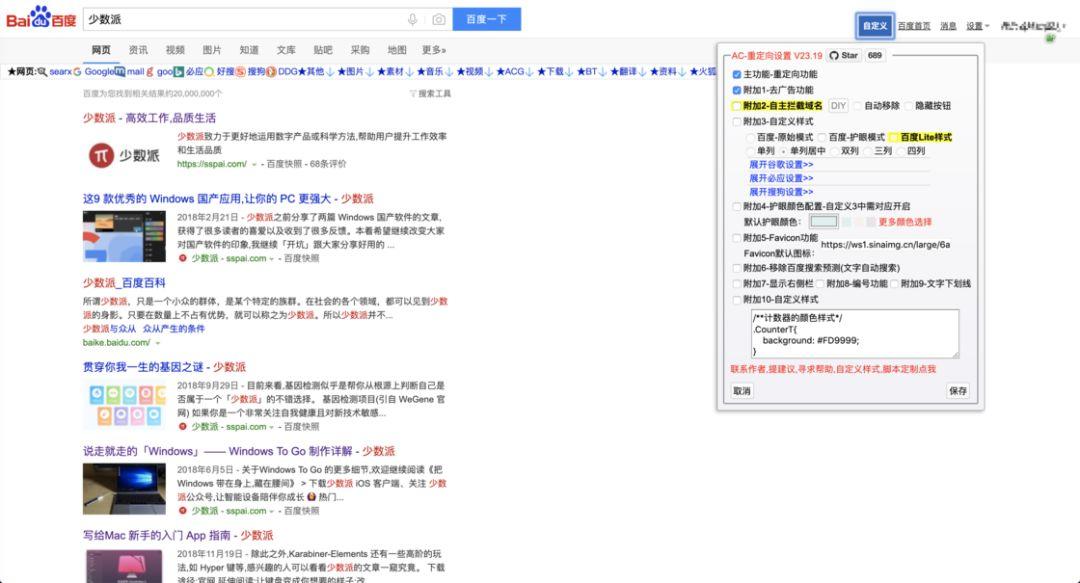The image size is (1080, 583).
Task: Select 四列 layout radio
Action: (900, 151)
